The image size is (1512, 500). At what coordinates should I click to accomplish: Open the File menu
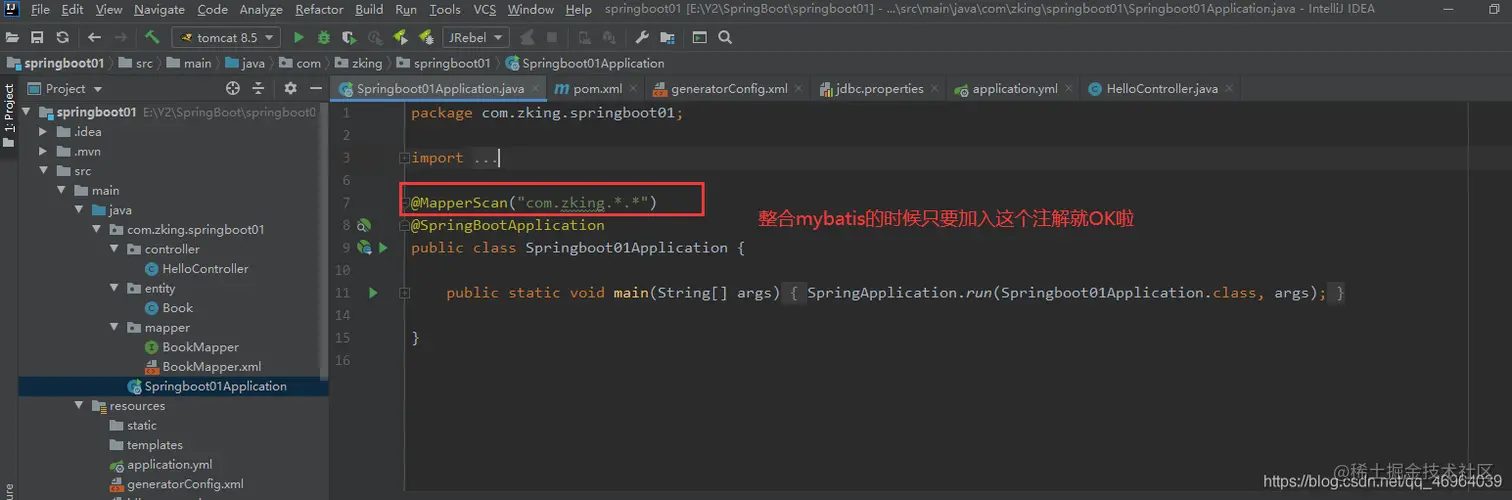pos(40,9)
